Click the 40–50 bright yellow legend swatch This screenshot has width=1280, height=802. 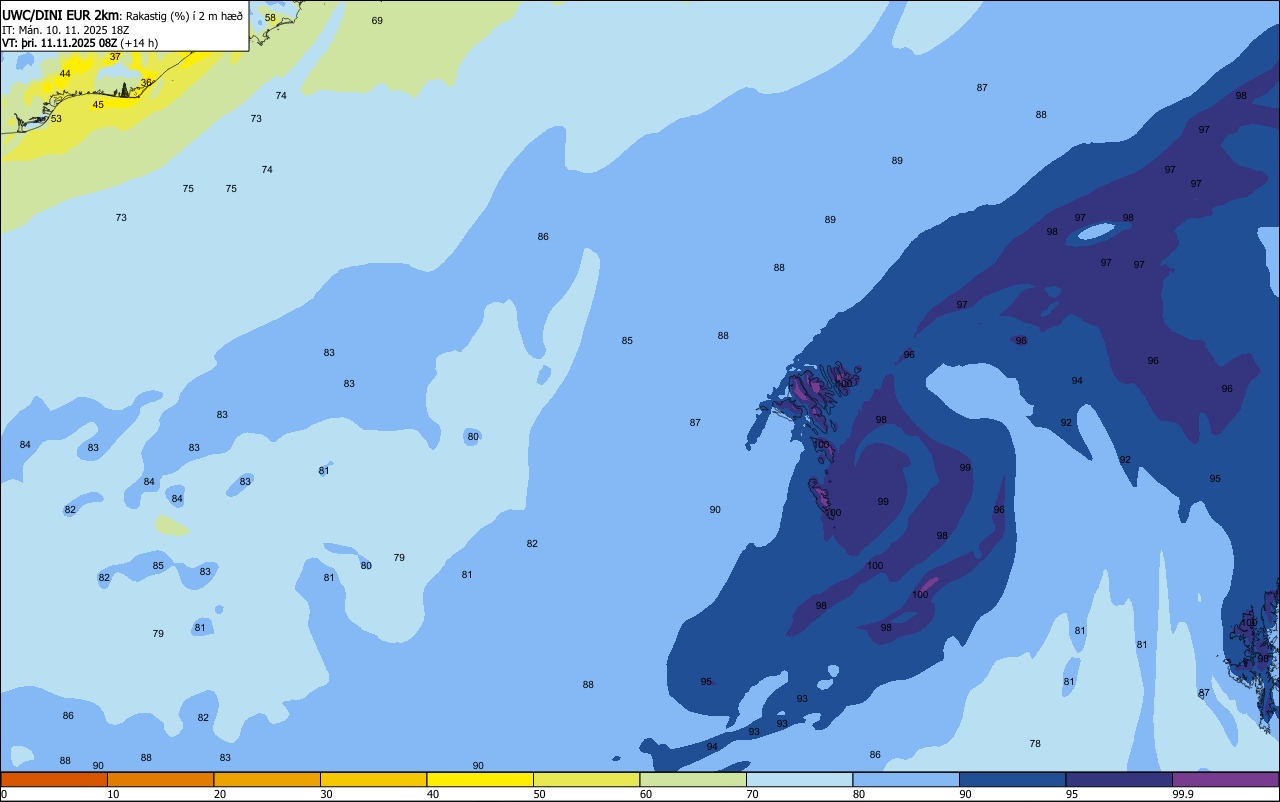pos(480,779)
